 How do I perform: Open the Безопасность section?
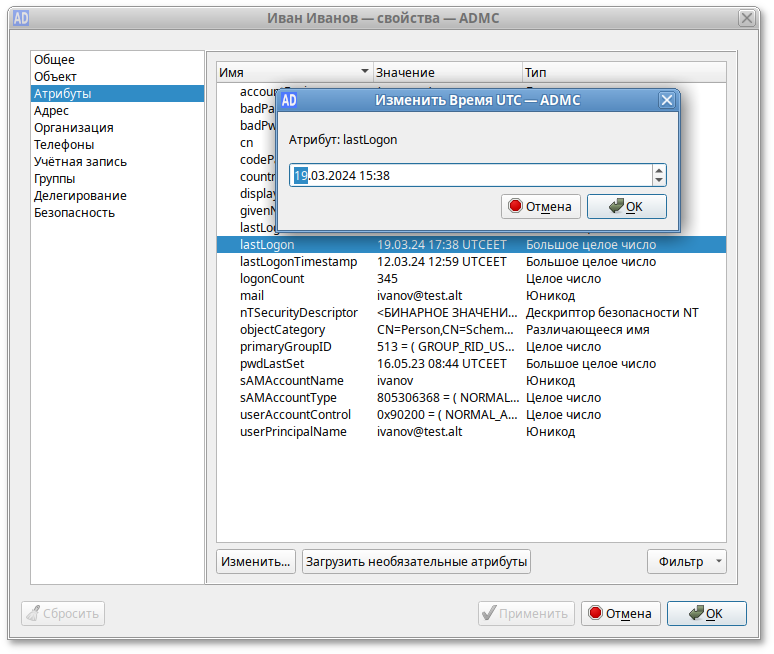(x=74, y=212)
